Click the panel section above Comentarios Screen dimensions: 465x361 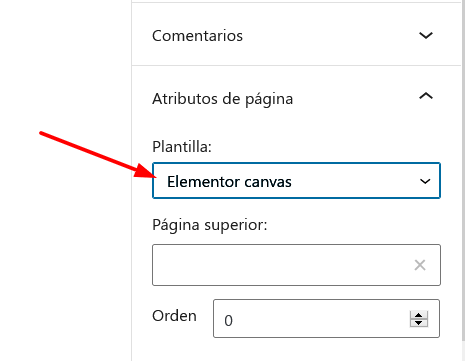click(296, 1)
